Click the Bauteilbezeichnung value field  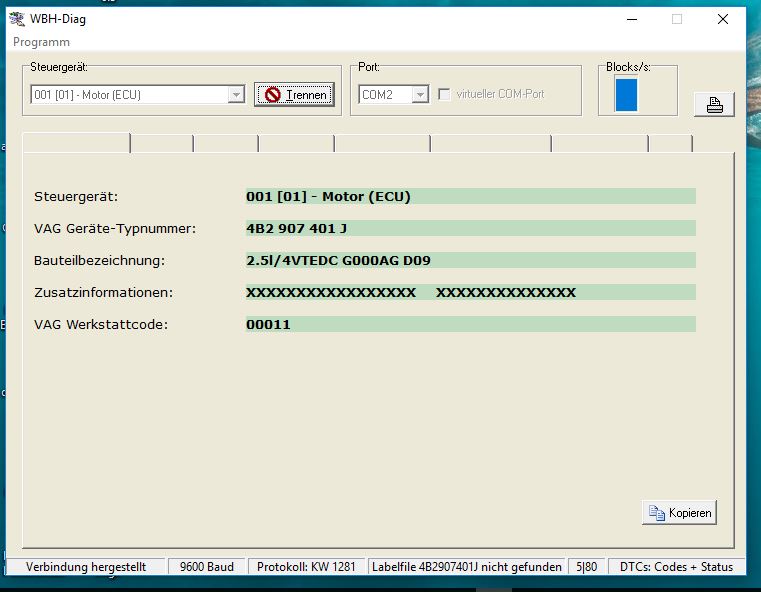point(470,260)
